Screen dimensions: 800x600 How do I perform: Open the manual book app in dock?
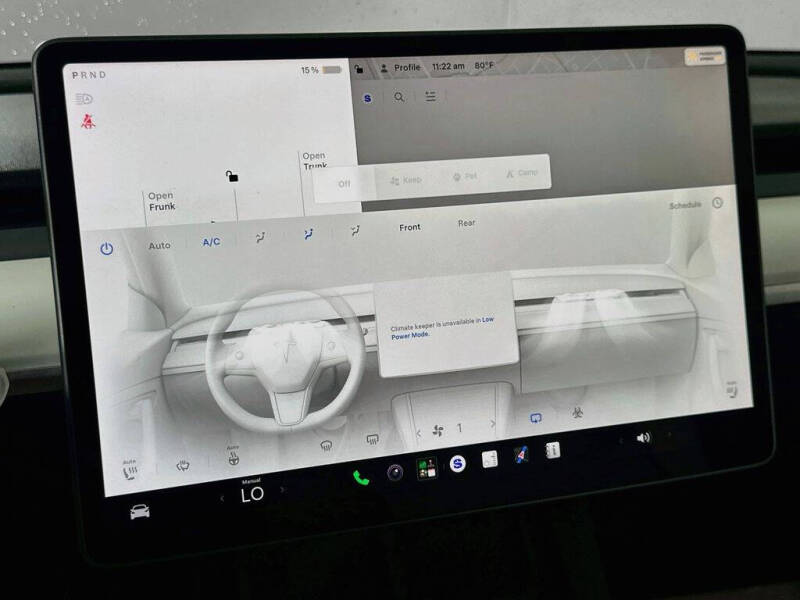(x=553, y=451)
